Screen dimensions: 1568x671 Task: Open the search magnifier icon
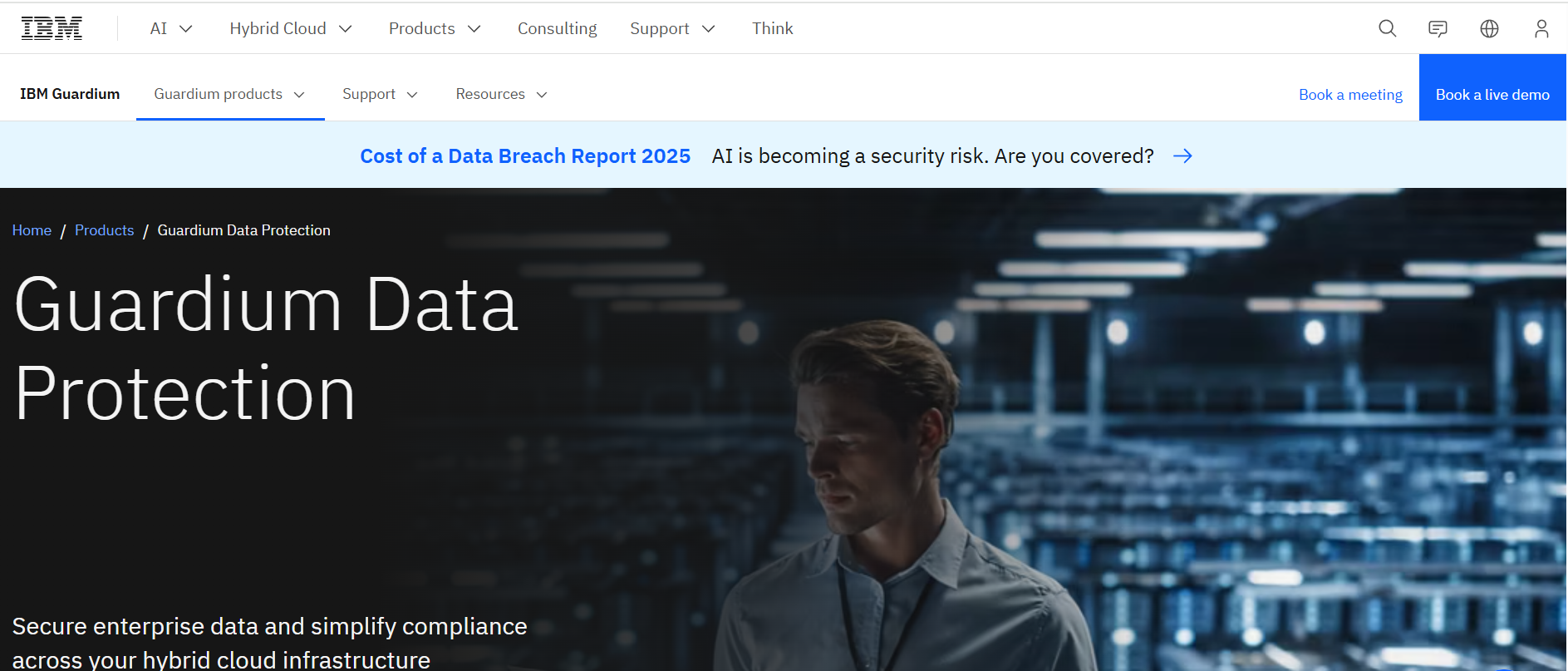pos(1387,28)
